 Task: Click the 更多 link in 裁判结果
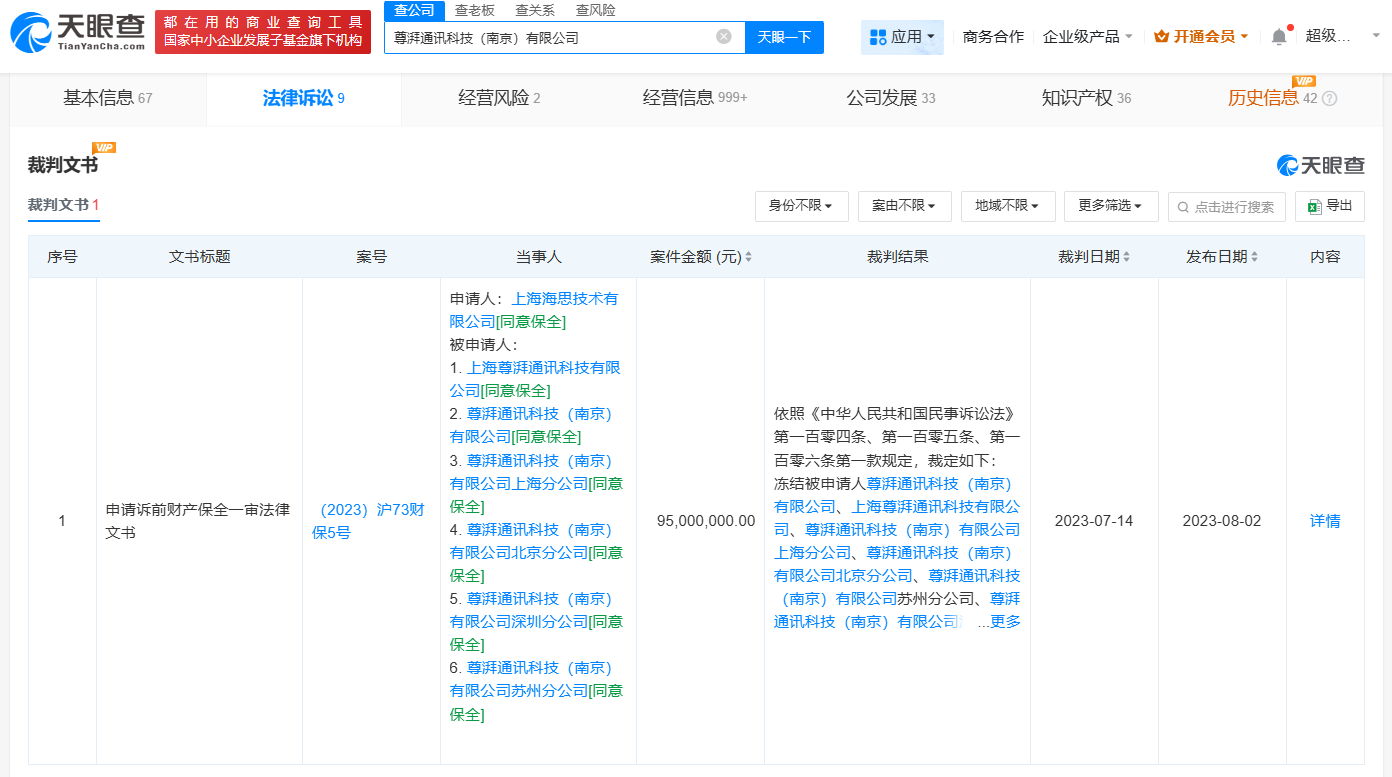1004,621
